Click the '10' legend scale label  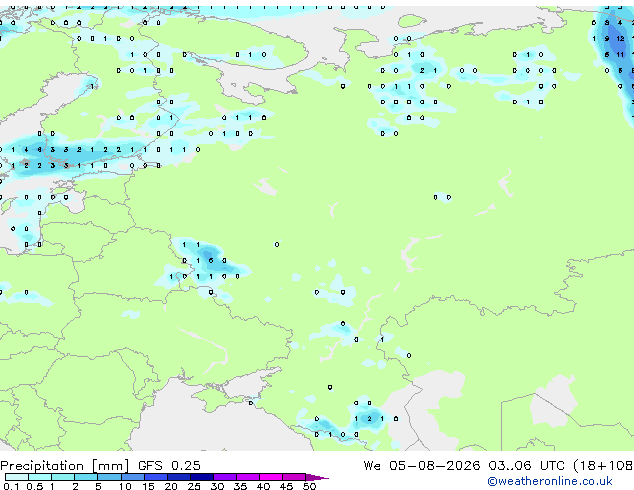point(125,486)
